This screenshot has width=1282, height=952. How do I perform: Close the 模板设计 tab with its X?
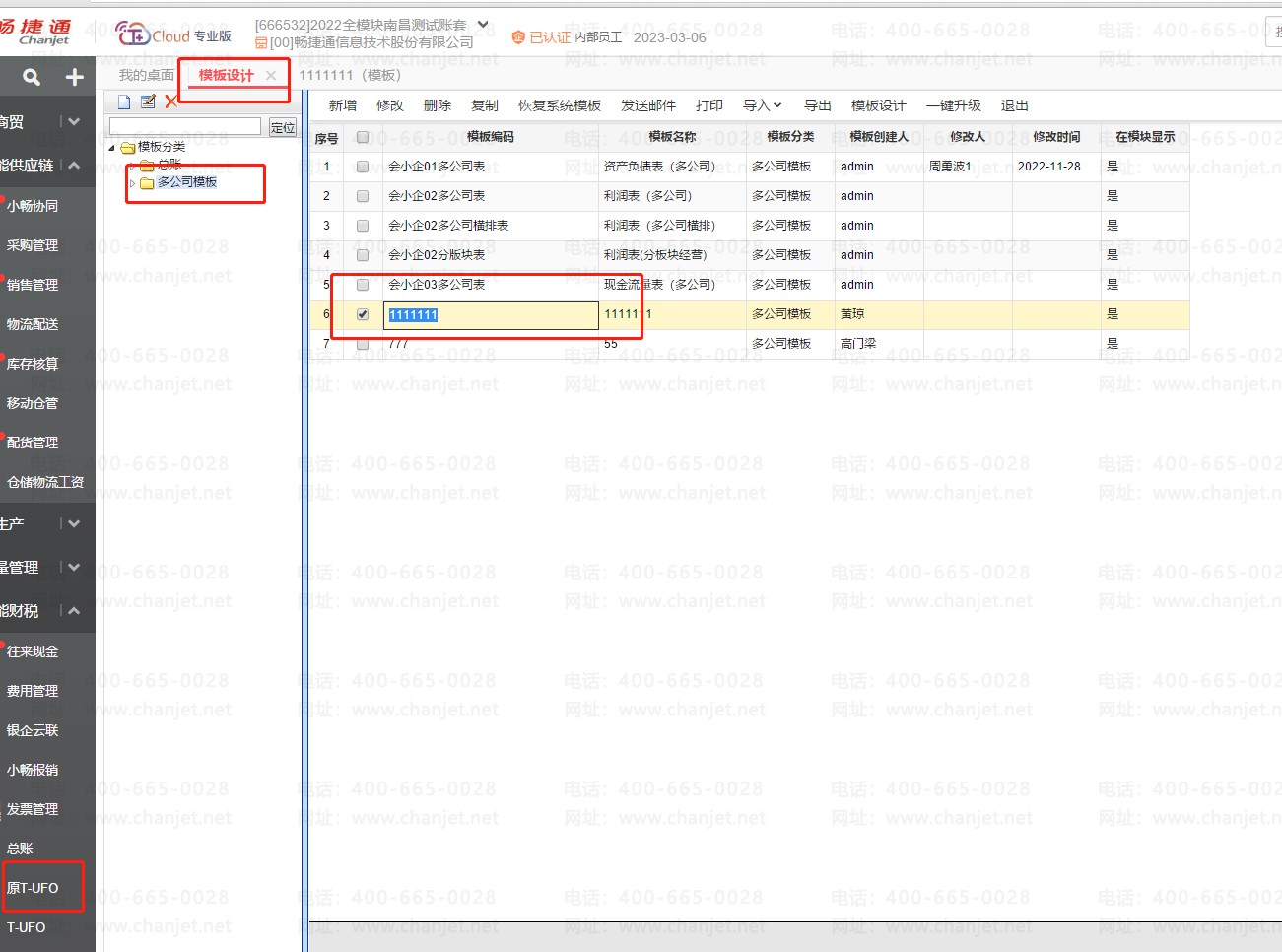tap(271, 75)
